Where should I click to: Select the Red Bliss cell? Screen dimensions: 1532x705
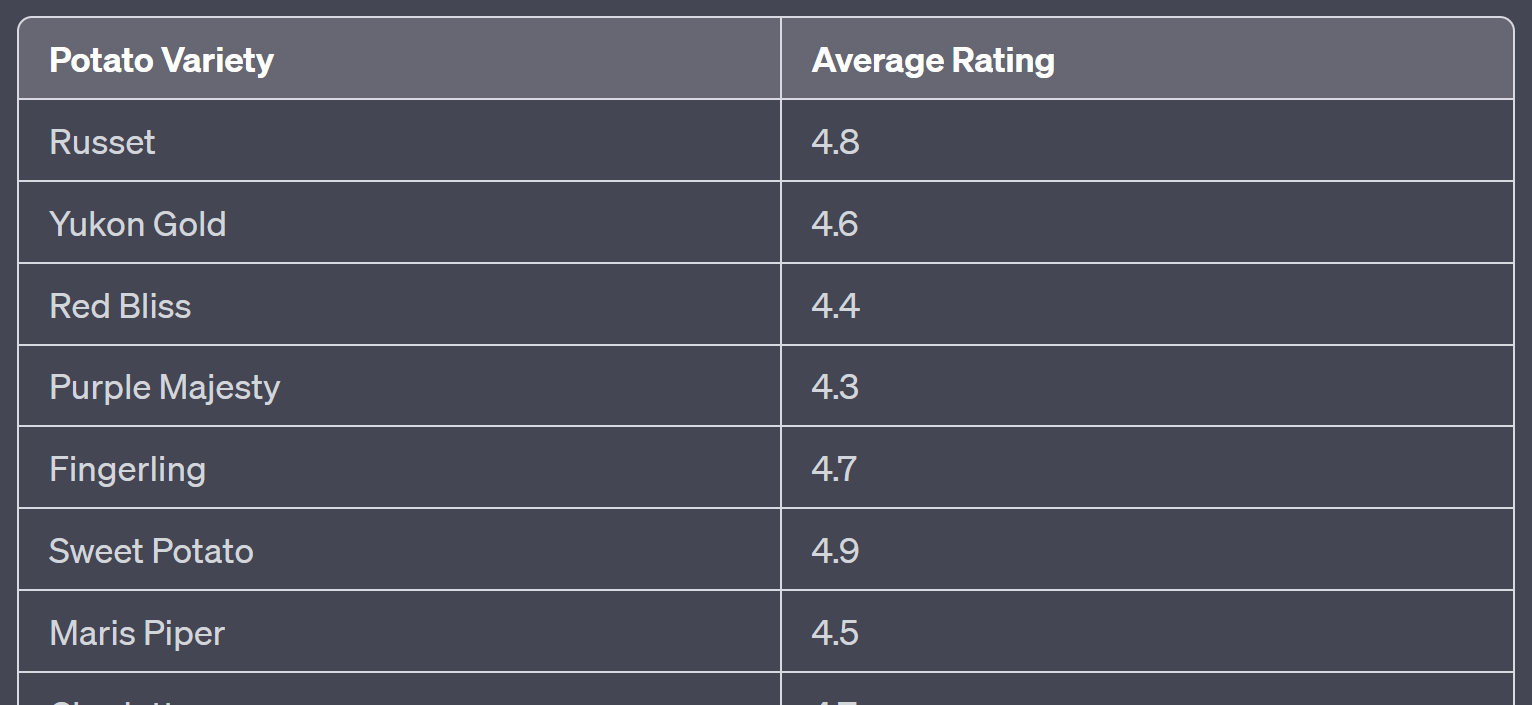(x=120, y=306)
